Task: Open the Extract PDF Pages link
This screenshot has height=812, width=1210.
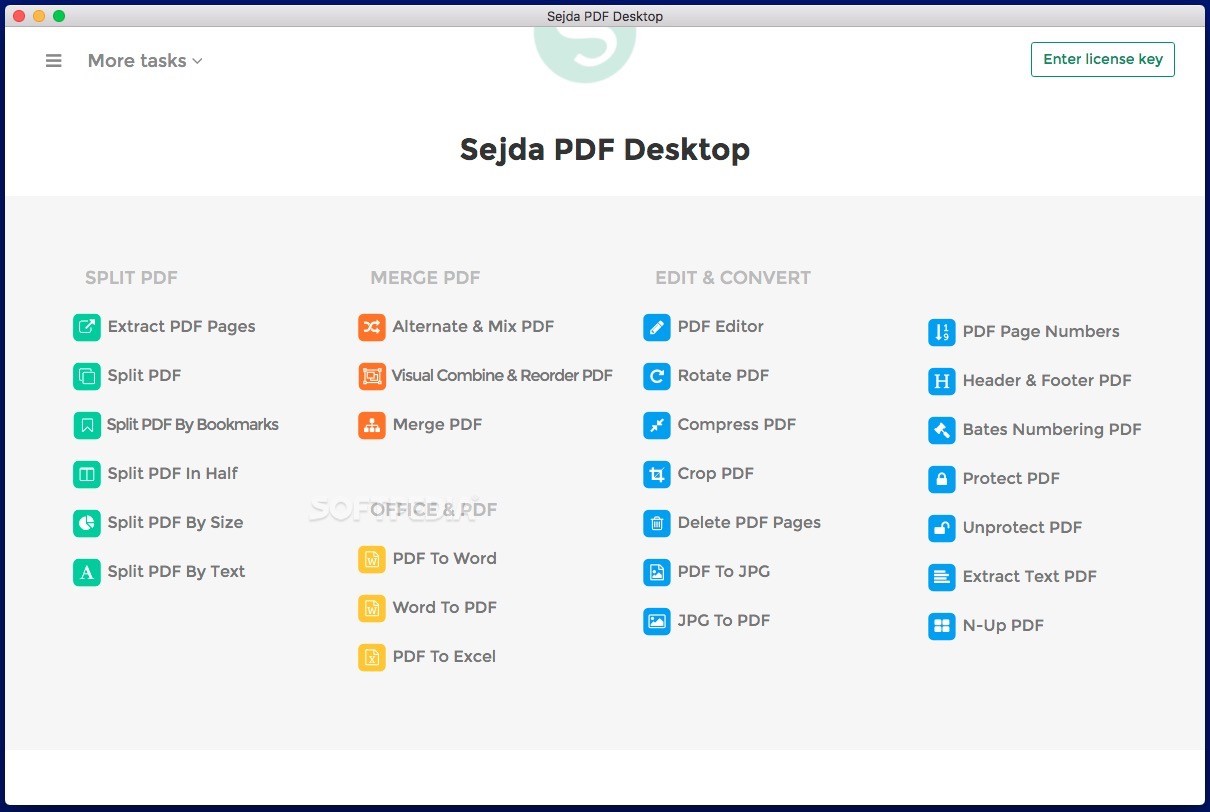Action: coord(181,327)
